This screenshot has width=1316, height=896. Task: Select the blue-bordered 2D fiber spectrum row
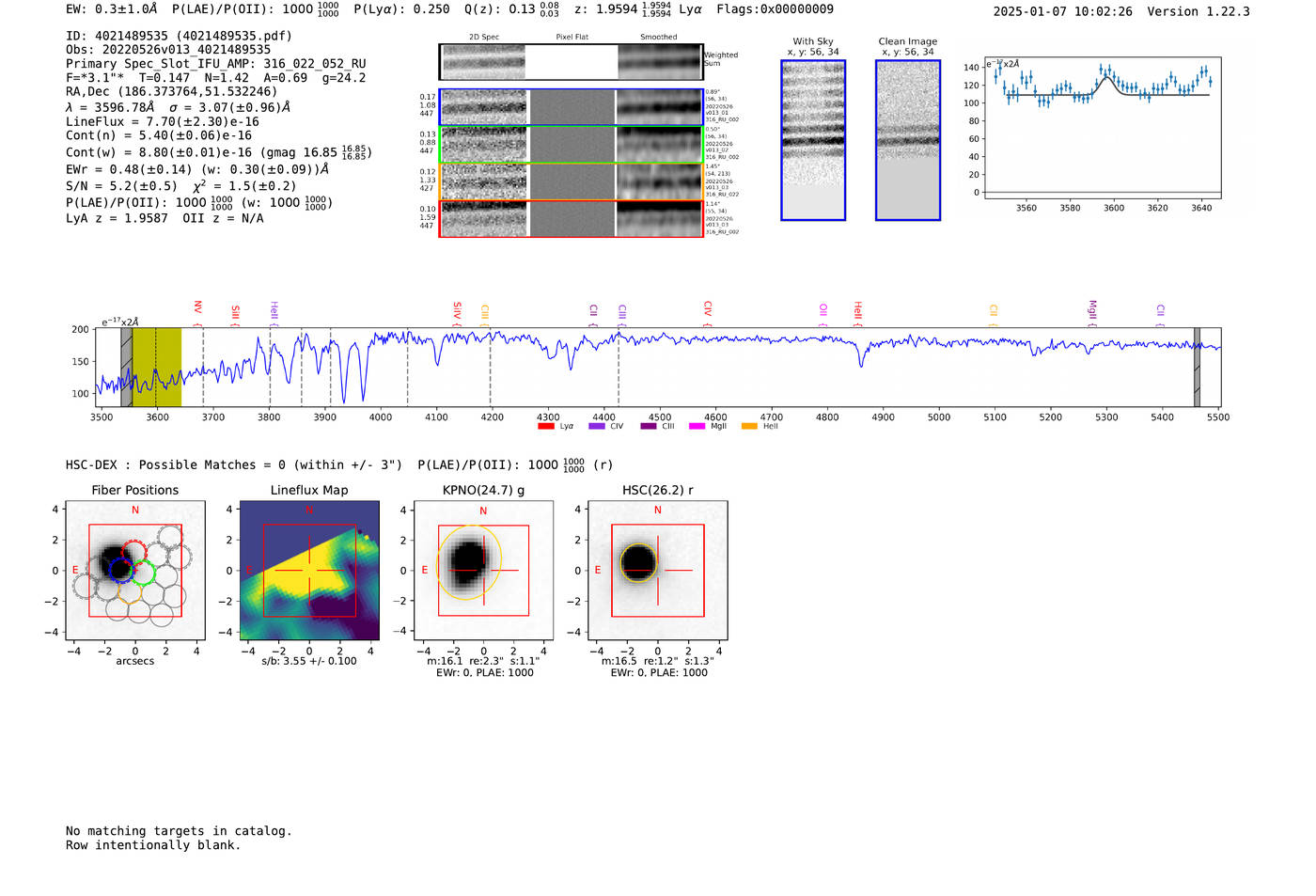pyautogui.click(x=572, y=107)
